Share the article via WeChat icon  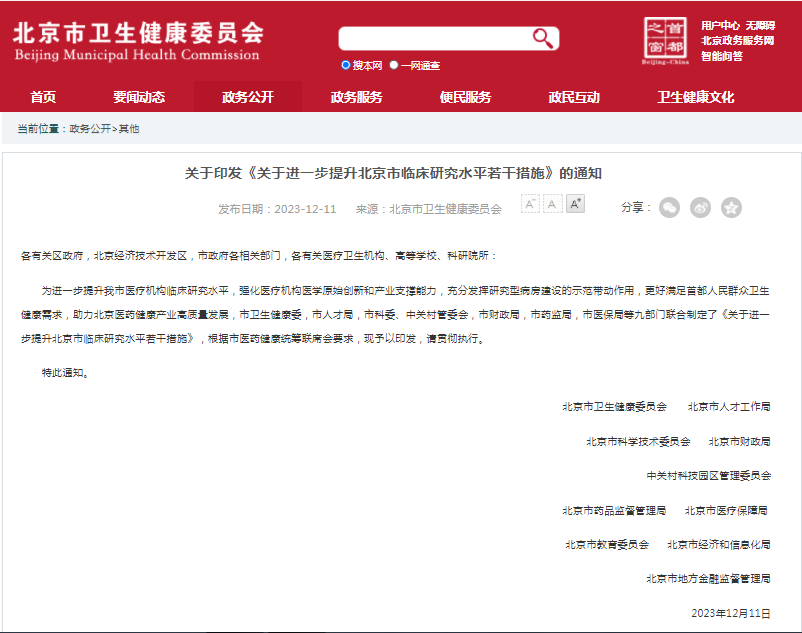pos(669,207)
